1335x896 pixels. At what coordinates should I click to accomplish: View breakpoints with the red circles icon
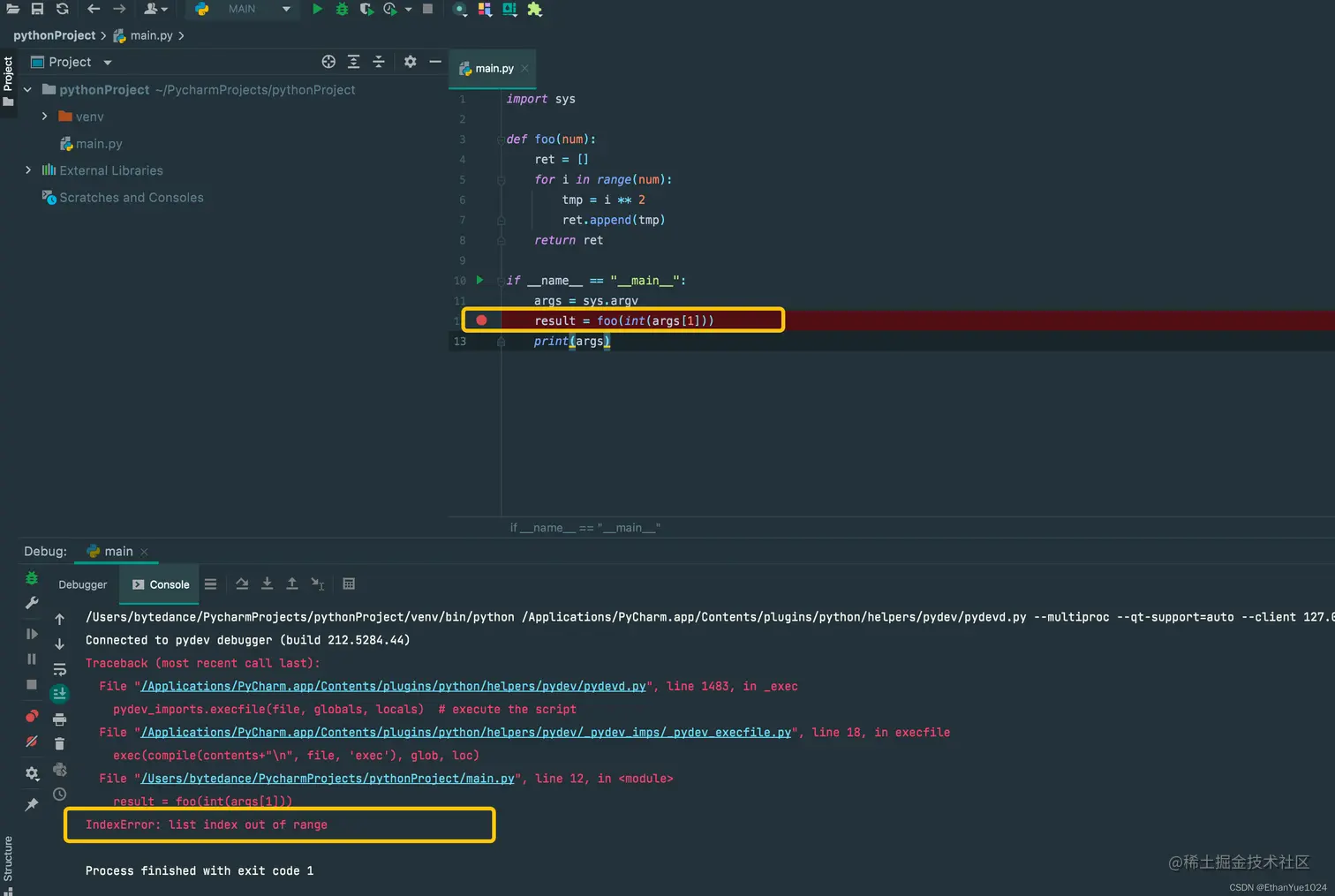click(x=32, y=716)
